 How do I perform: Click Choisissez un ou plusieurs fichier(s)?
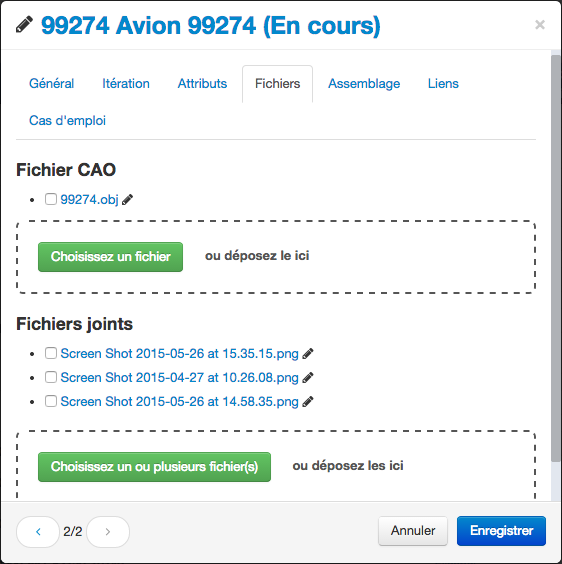click(154, 467)
